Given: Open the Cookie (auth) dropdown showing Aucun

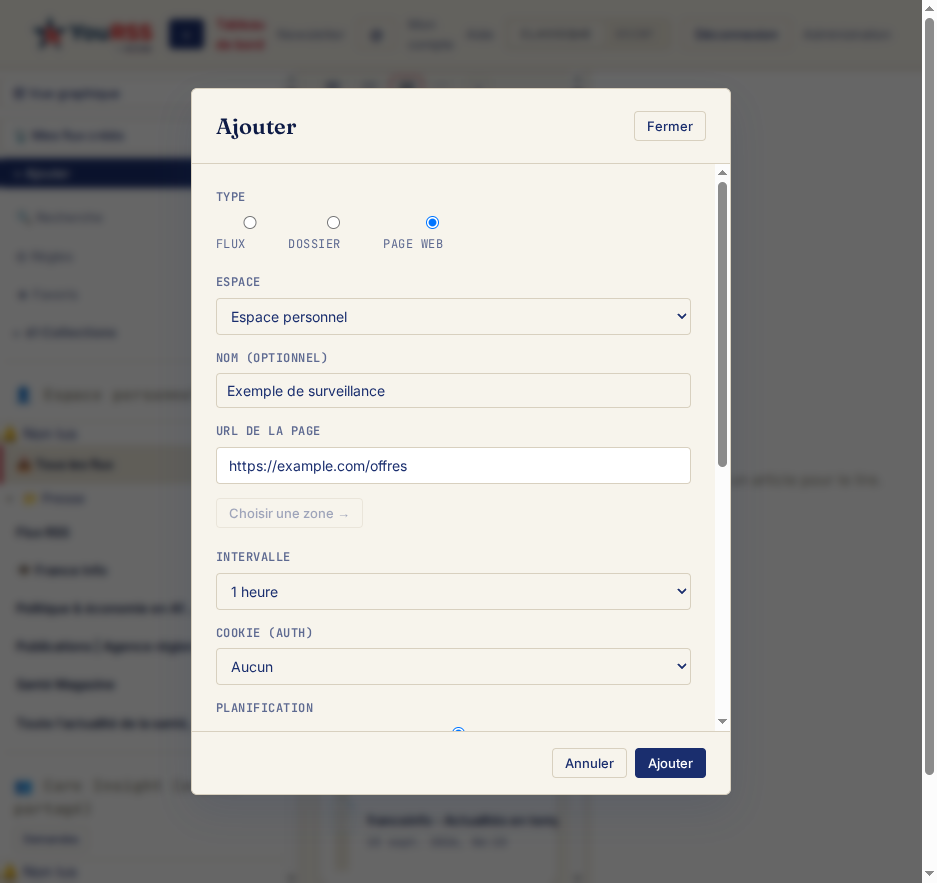Looking at the screenshot, I should [x=453, y=667].
